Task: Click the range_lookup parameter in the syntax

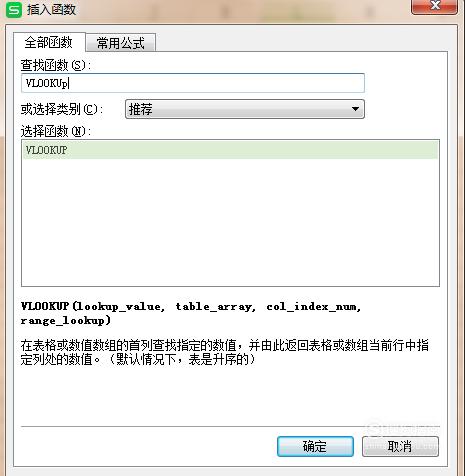Action: (x=63, y=321)
